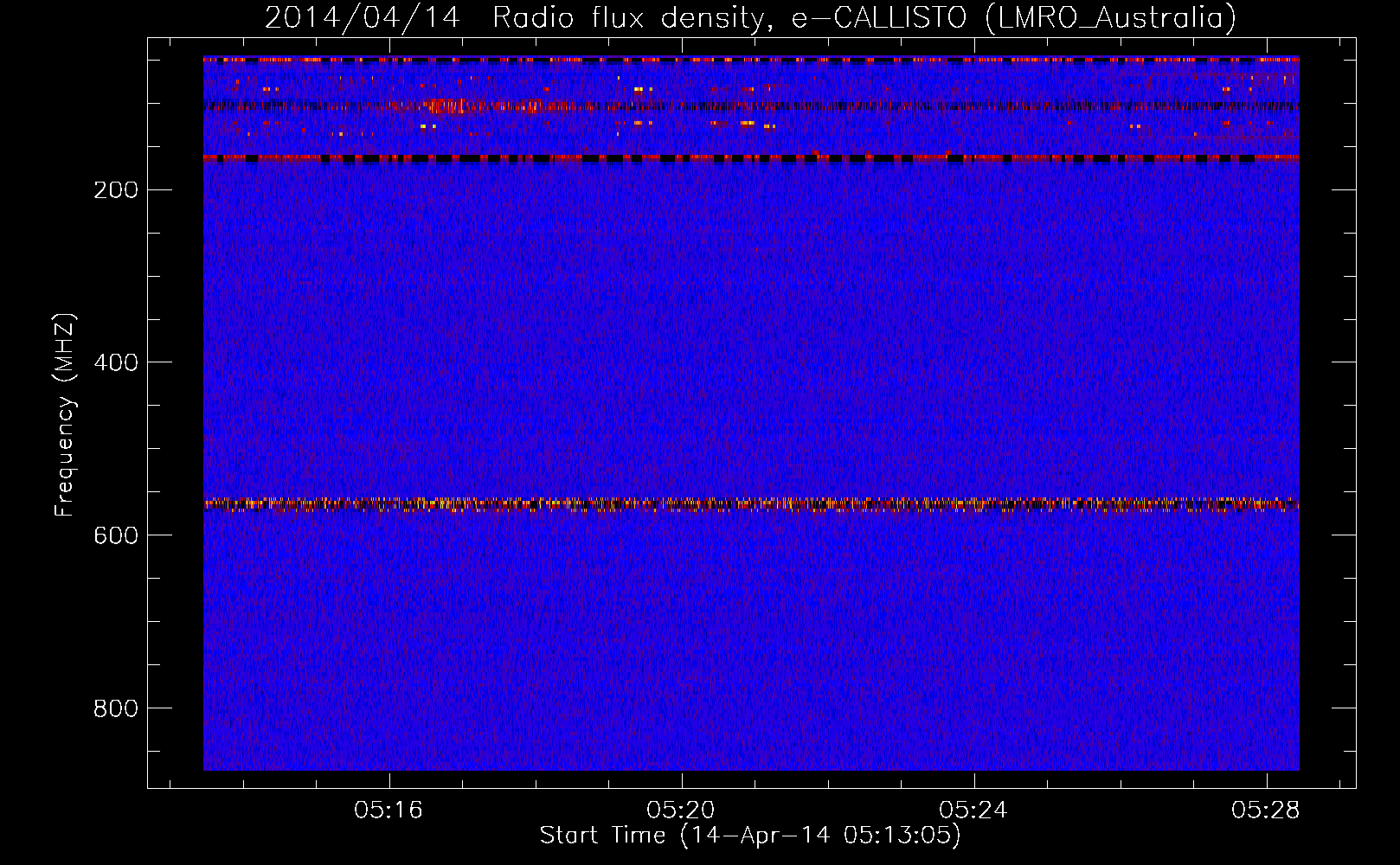Select the 05:20 time axis label
The height and width of the screenshot is (865, 1400).
pos(681,811)
